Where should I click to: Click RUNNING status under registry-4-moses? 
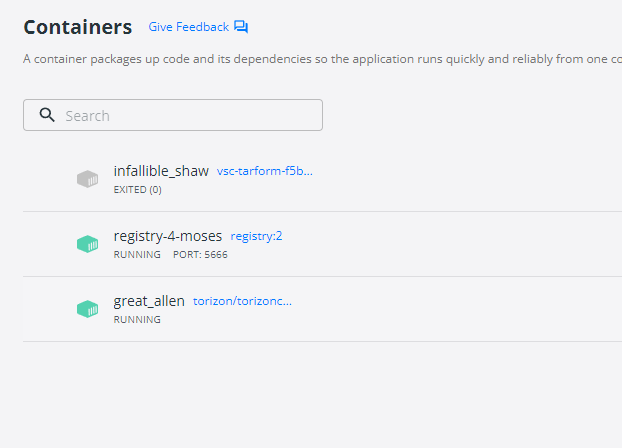(137, 255)
